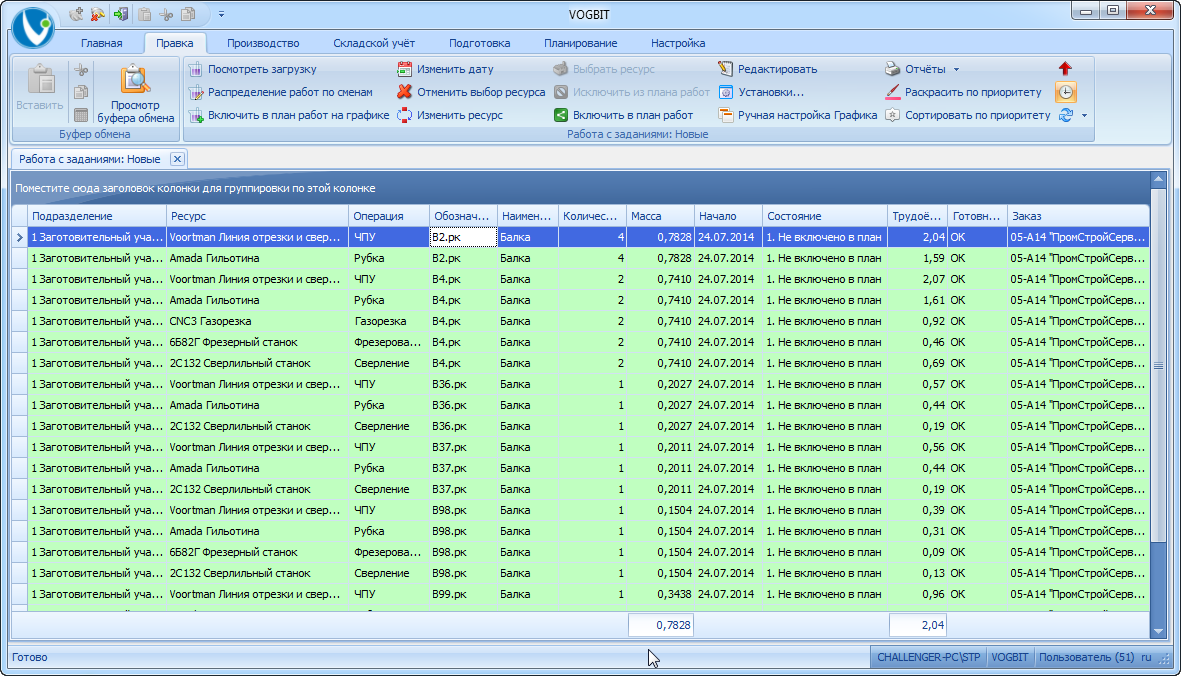The image size is (1181, 676).
Task: Select the Amada Гильотина B2.рк row
Action: (580, 258)
